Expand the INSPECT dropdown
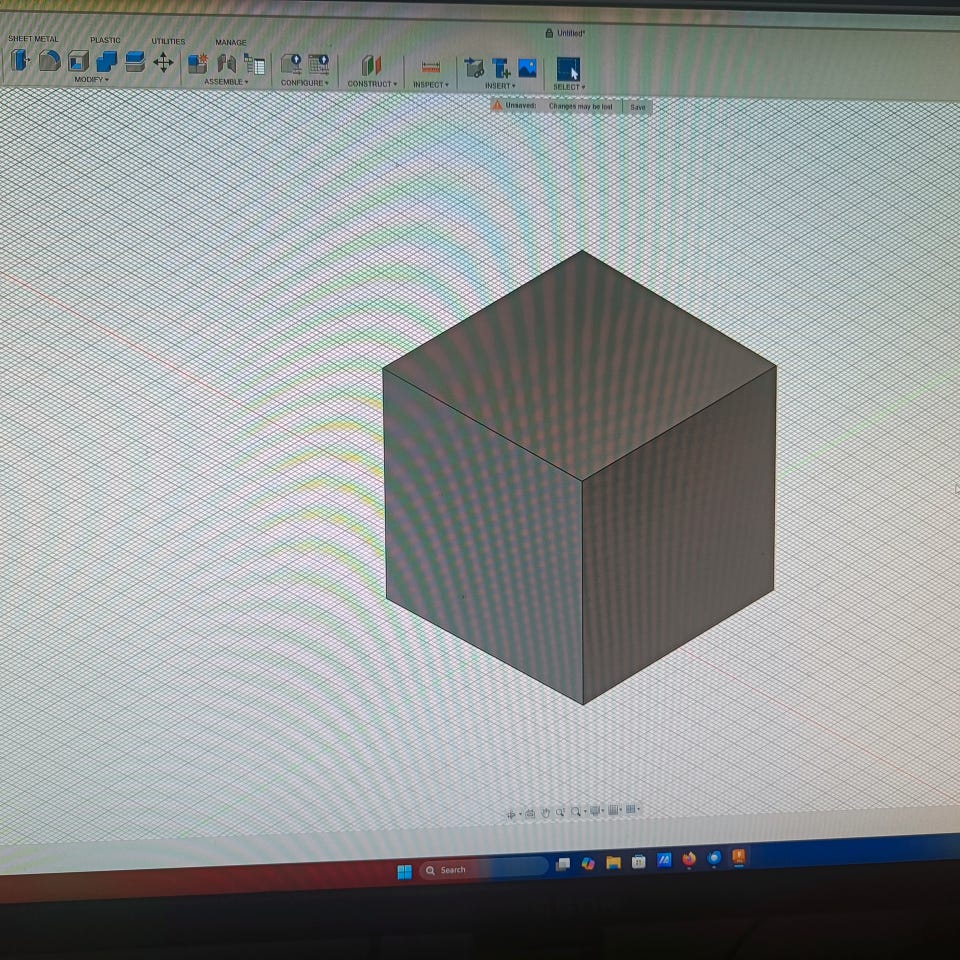The height and width of the screenshot is (960, 960). click(430, 85)
